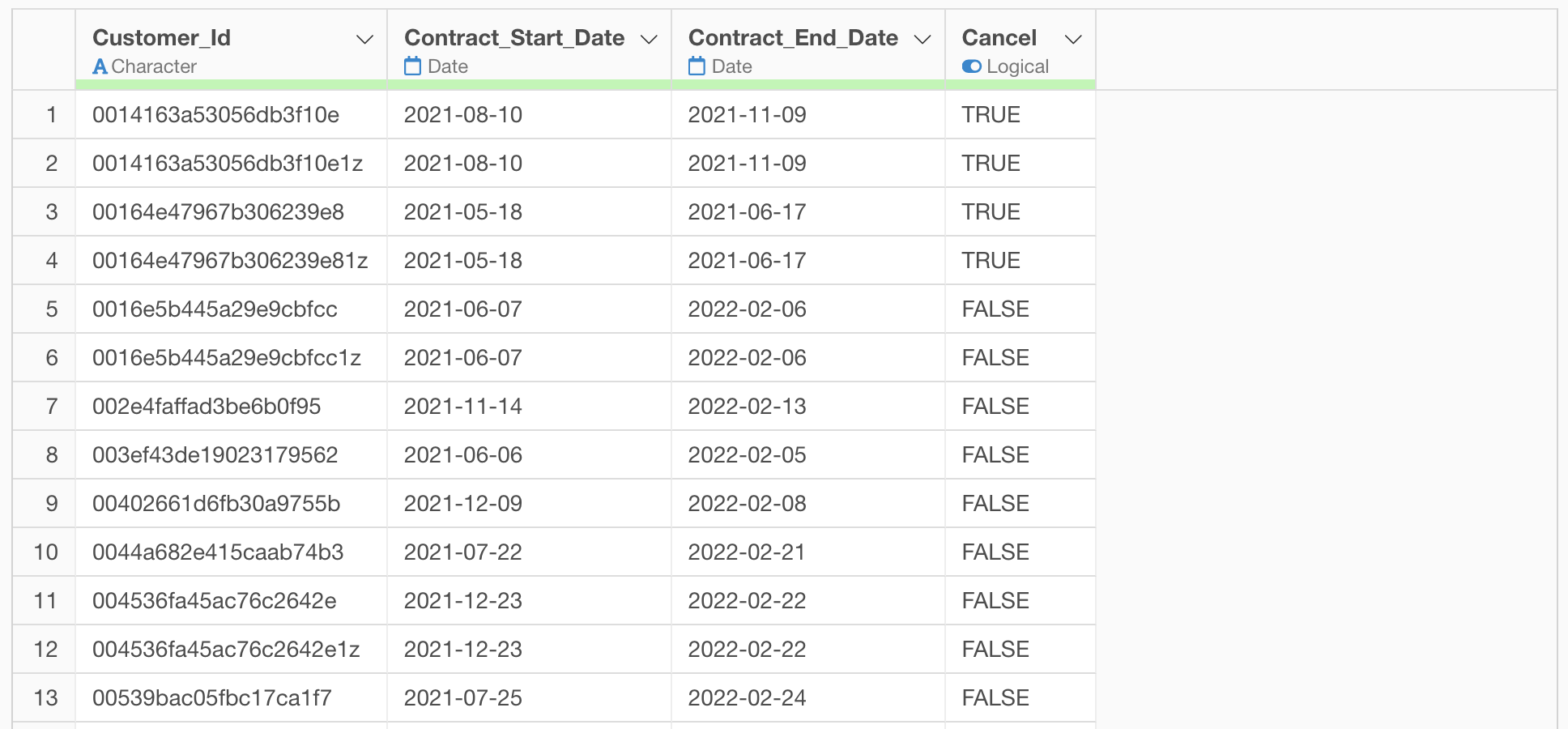The height and width of the screenshot is (729, 1568).
Task: Select row number 1
Action: pyautogui.click(x=51, y=115)
